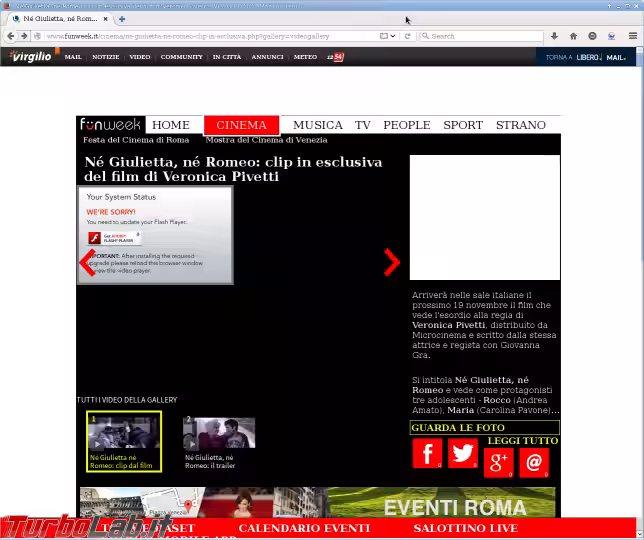This screenshot has width=644, height=540.
Task: Click GUARDA LE FOTO link
Action: [x=457, y=428]
